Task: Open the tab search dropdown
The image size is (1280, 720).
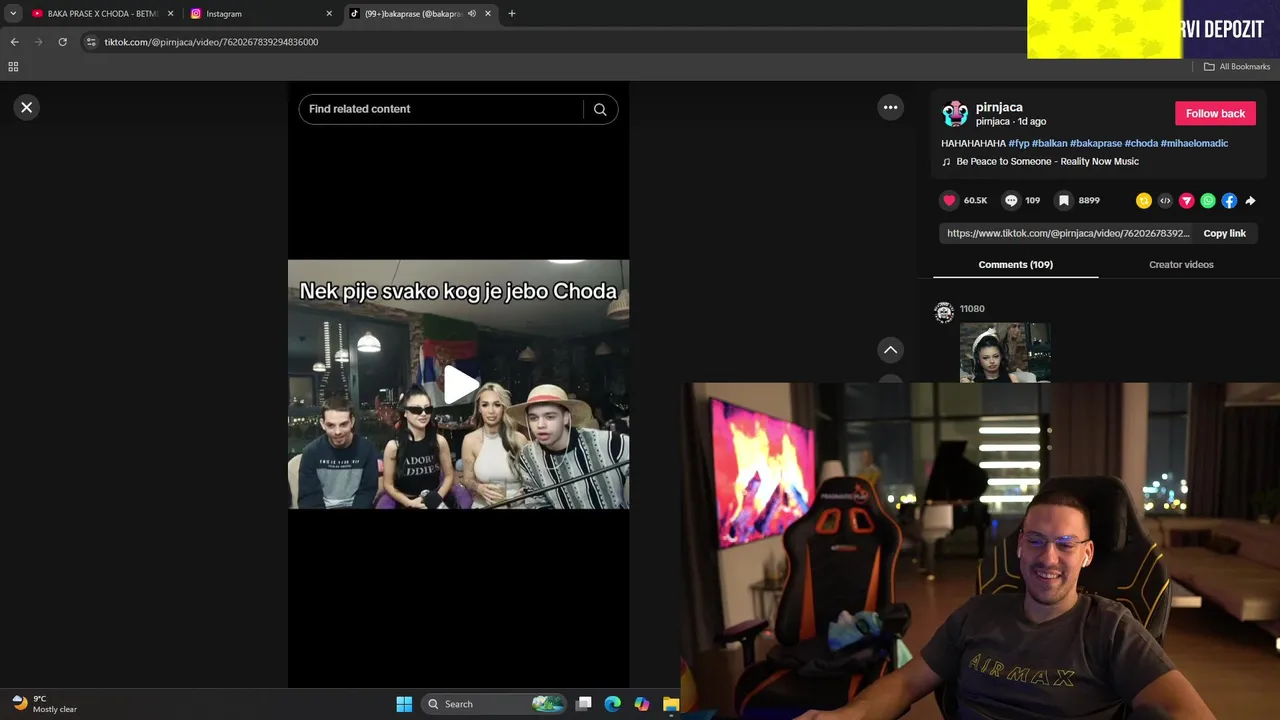Action: [x=12, y=14]
